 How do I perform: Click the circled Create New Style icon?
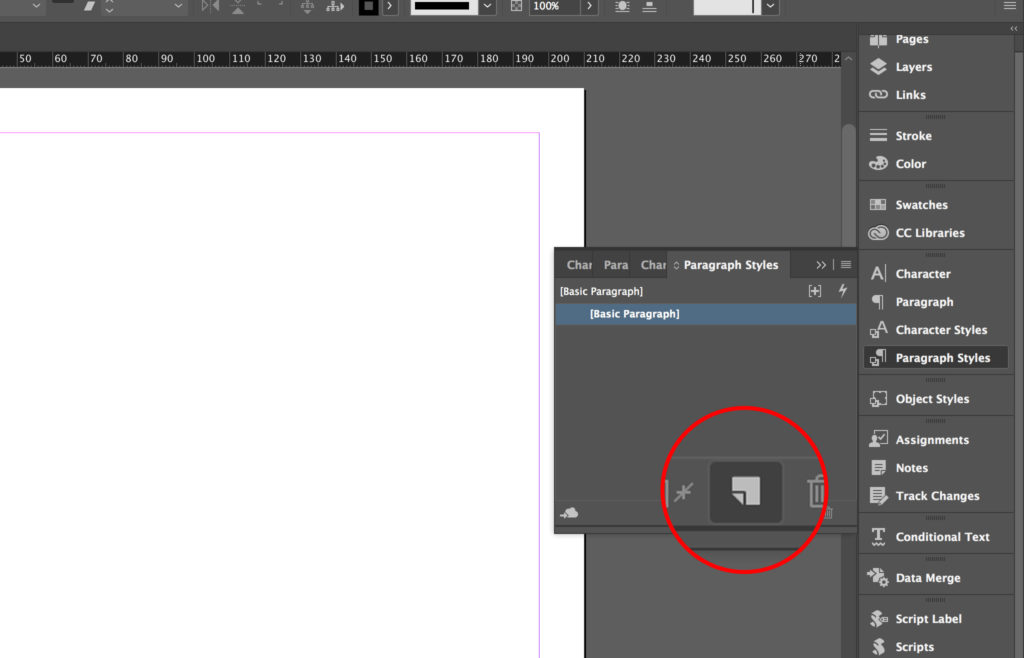pos(744,491)
